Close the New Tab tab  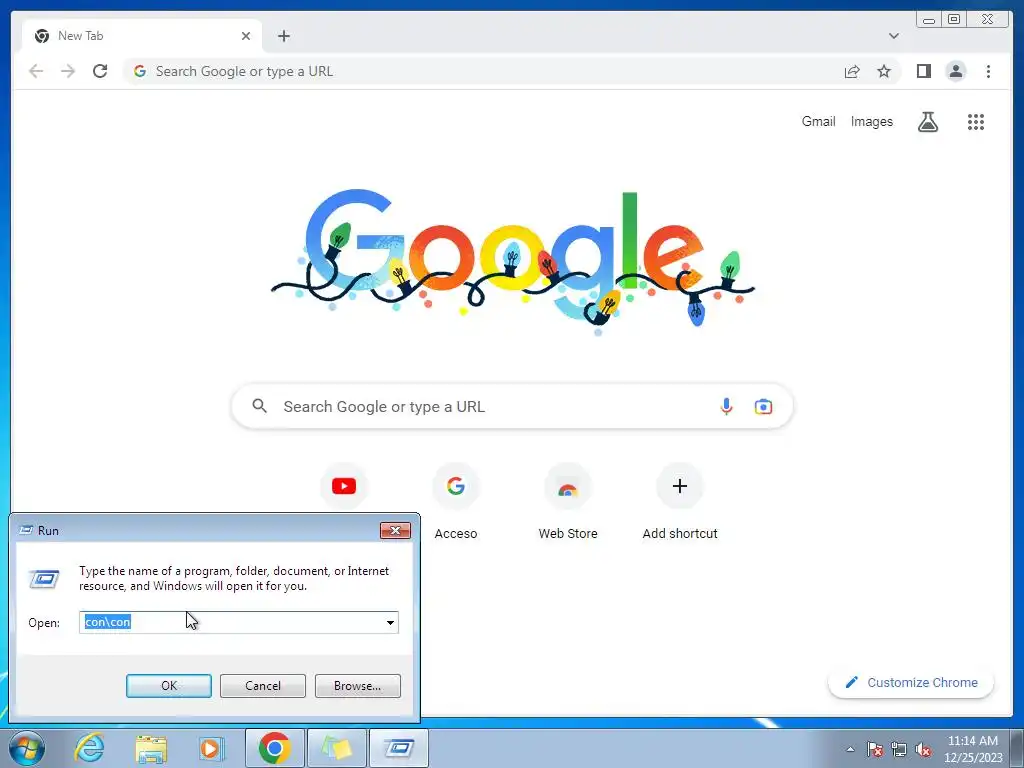pyautogui.click(x=246, y=36)
